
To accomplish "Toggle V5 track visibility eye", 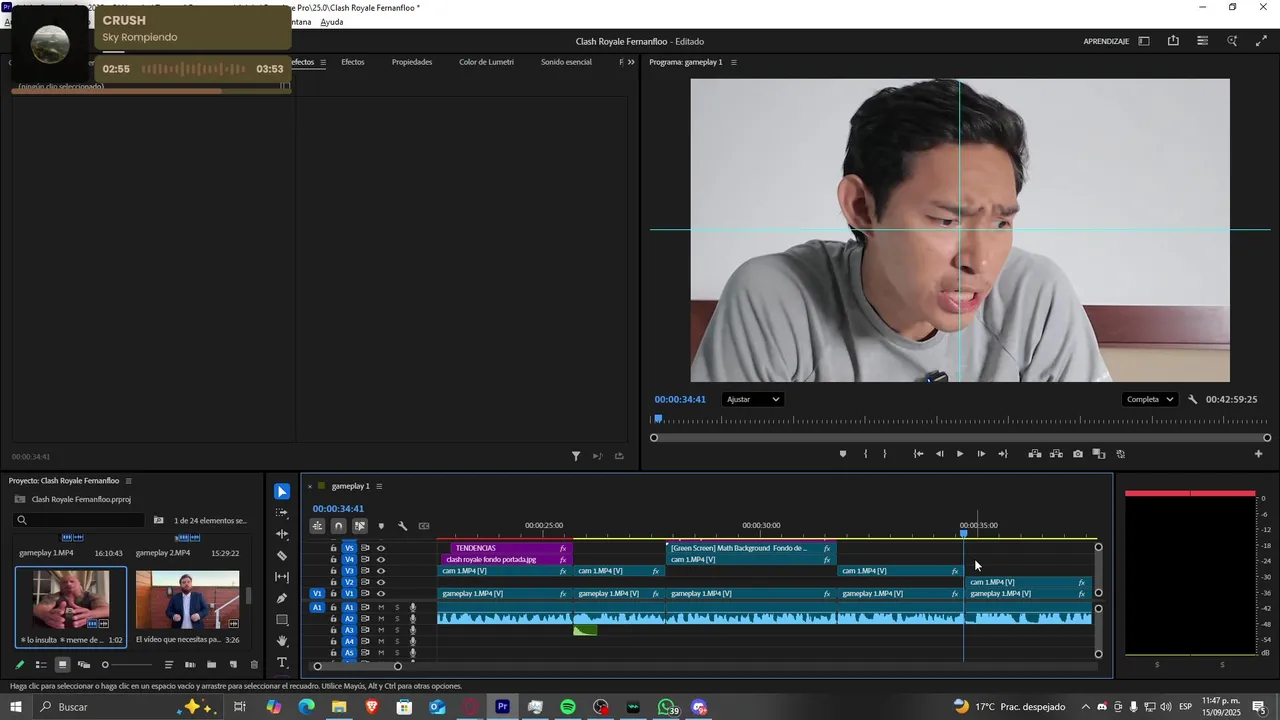I will coord(381,548).
